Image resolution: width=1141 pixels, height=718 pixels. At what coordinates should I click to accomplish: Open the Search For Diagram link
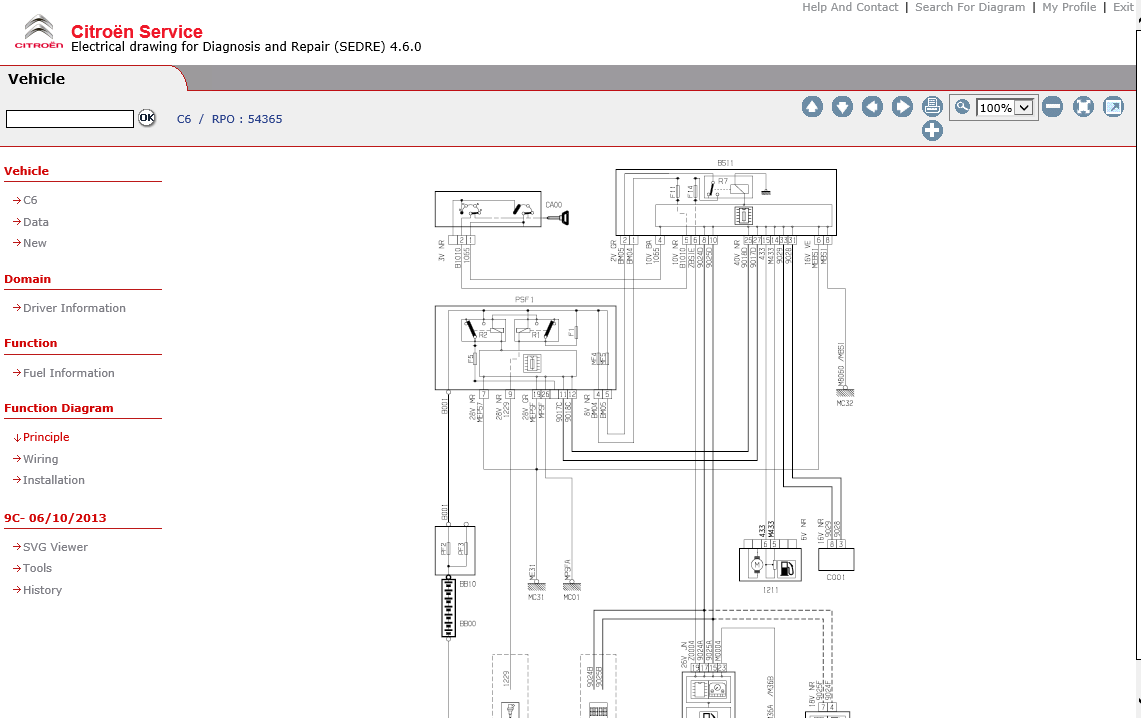(970, 7)
